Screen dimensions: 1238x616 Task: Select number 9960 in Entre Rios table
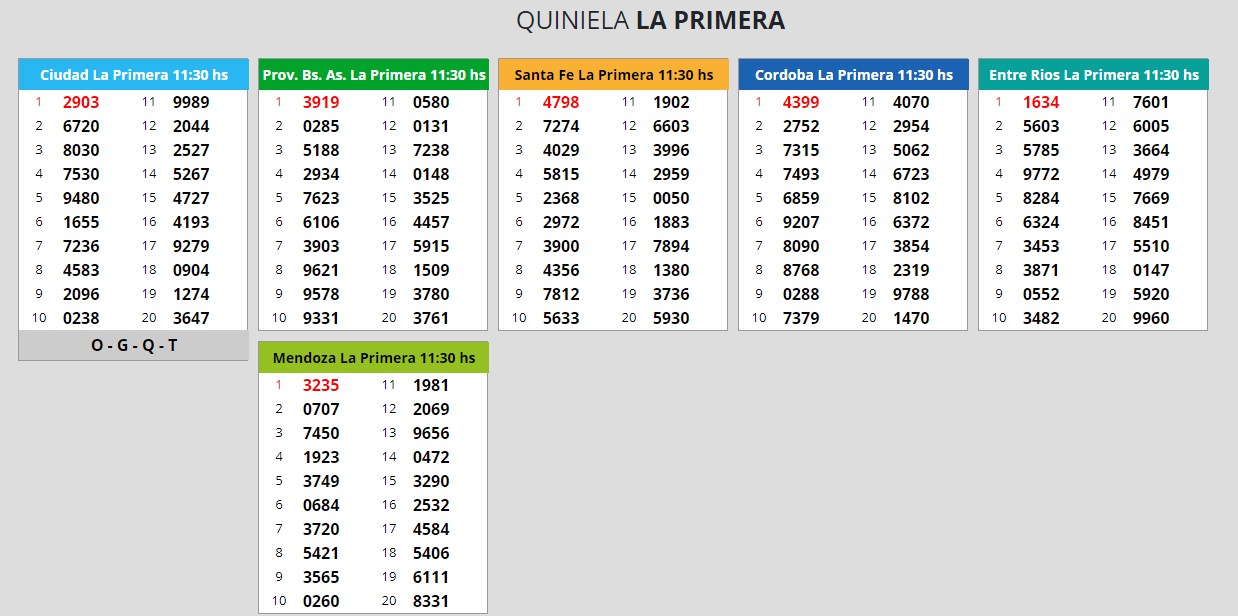[x=1151, y=318]
